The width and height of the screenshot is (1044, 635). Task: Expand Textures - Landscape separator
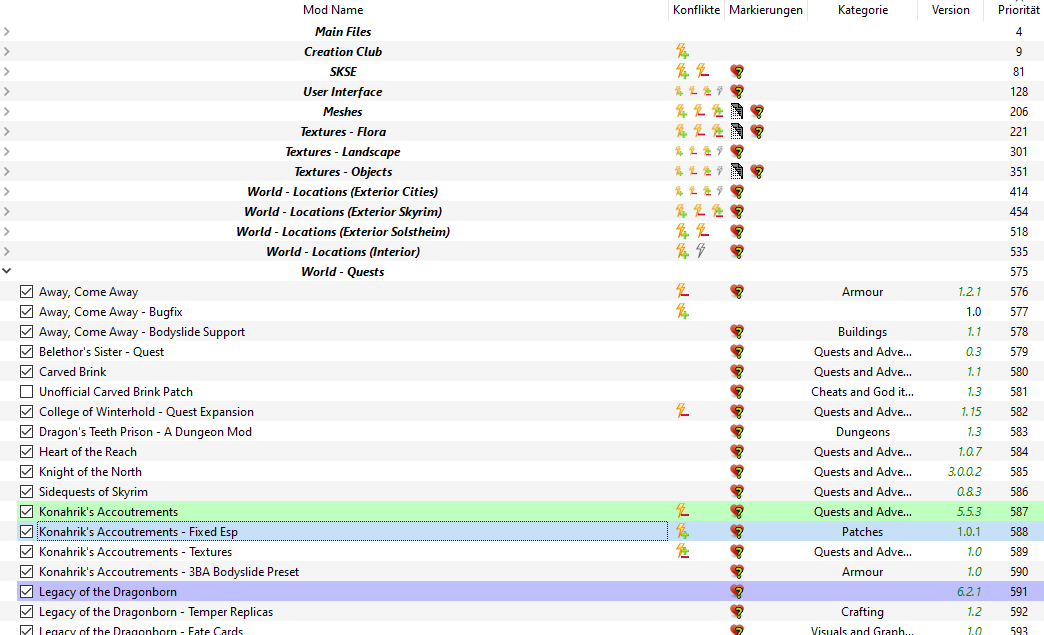click(x=7, y=151)
